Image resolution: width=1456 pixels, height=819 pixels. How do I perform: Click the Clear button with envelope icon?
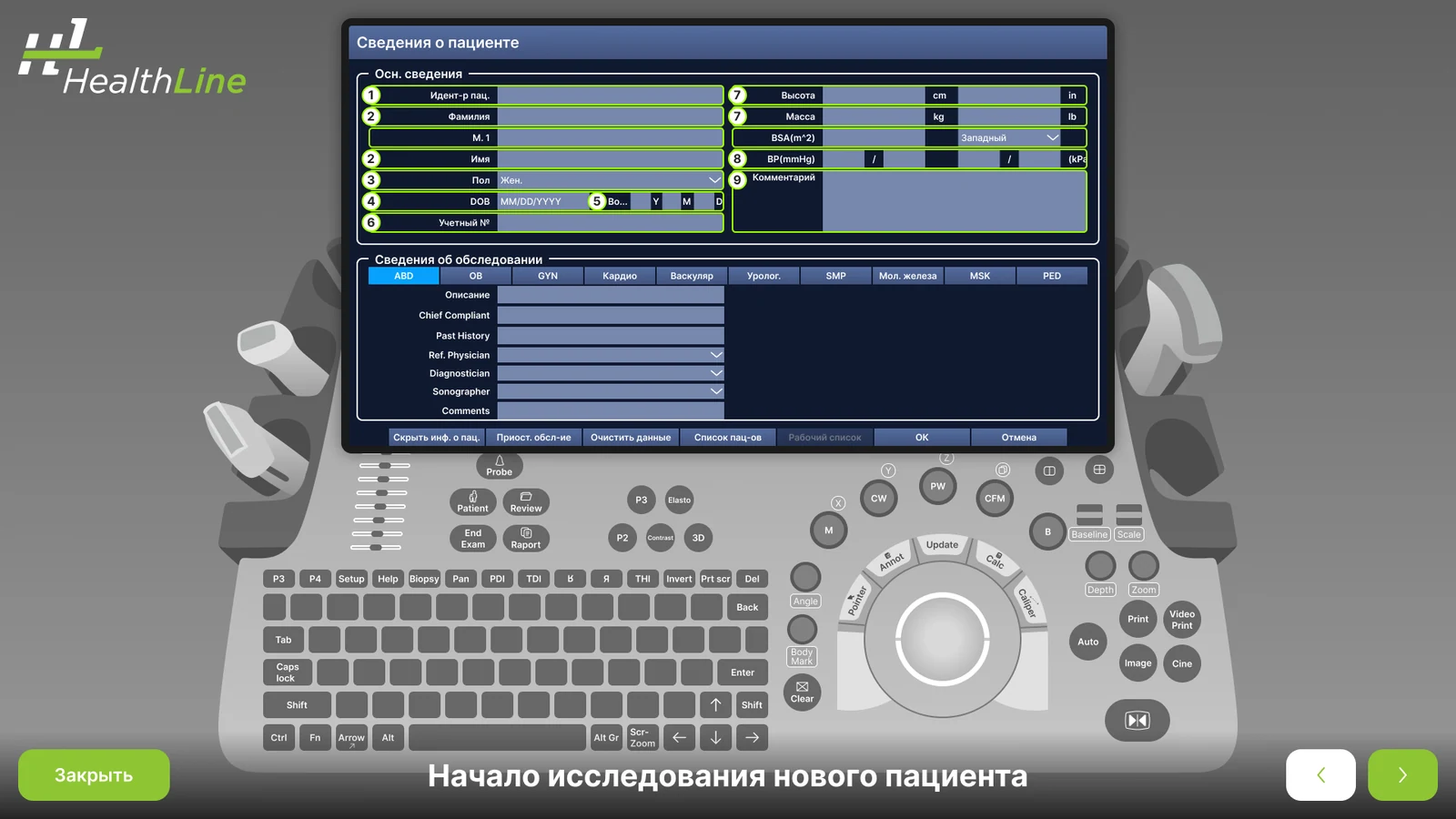point(802,693)
